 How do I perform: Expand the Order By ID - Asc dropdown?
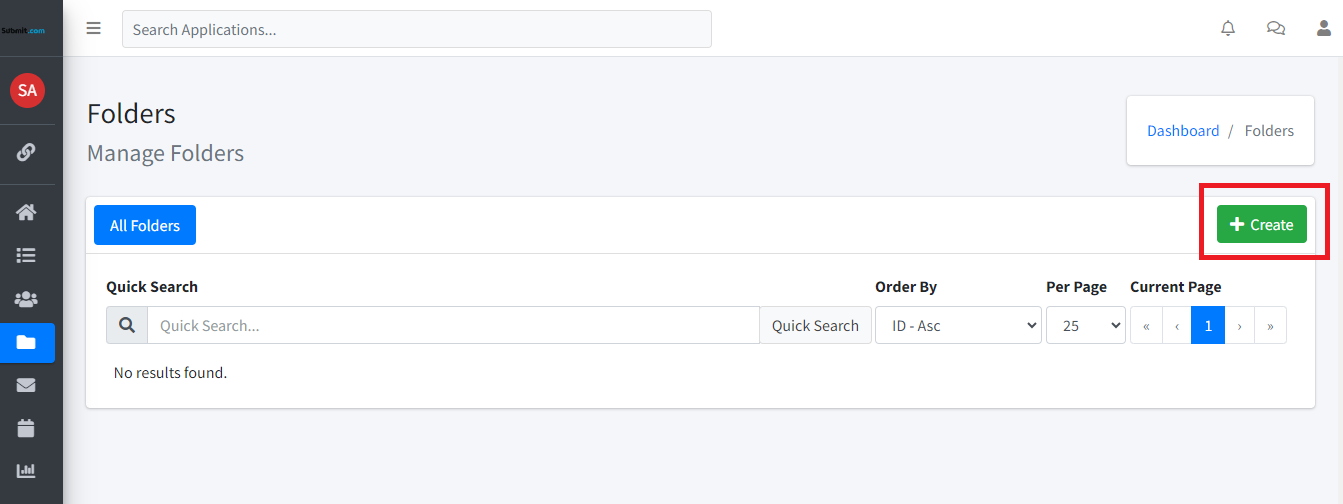point(958,325)
